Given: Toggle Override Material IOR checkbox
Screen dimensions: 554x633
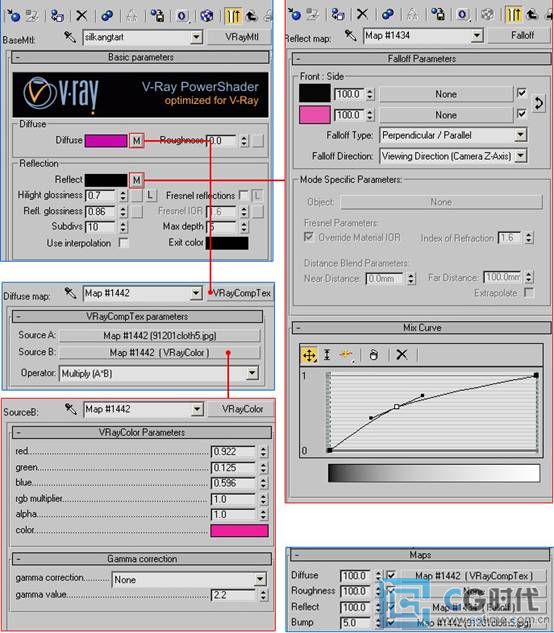Looking at the screenshot, I should (309, 237).
